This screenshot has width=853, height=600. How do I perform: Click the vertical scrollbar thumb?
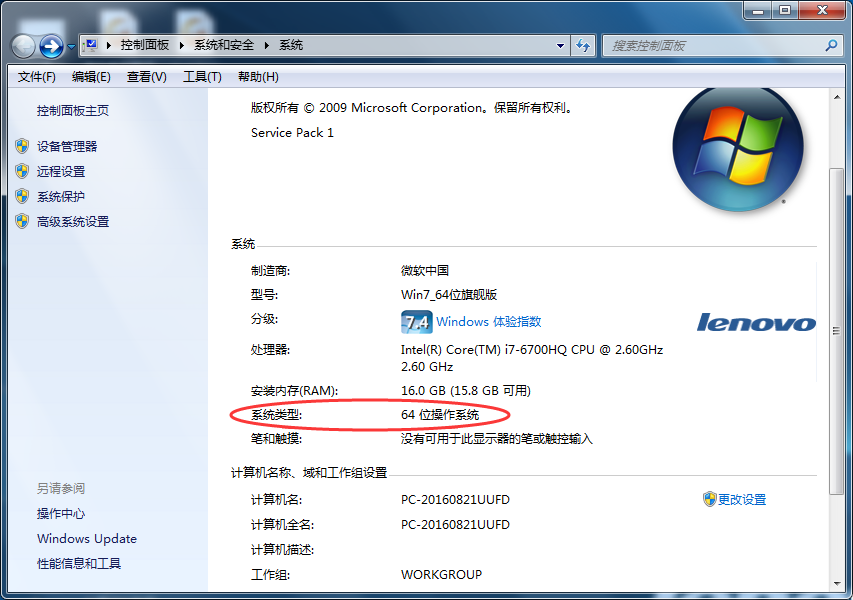tap(837, 331)
